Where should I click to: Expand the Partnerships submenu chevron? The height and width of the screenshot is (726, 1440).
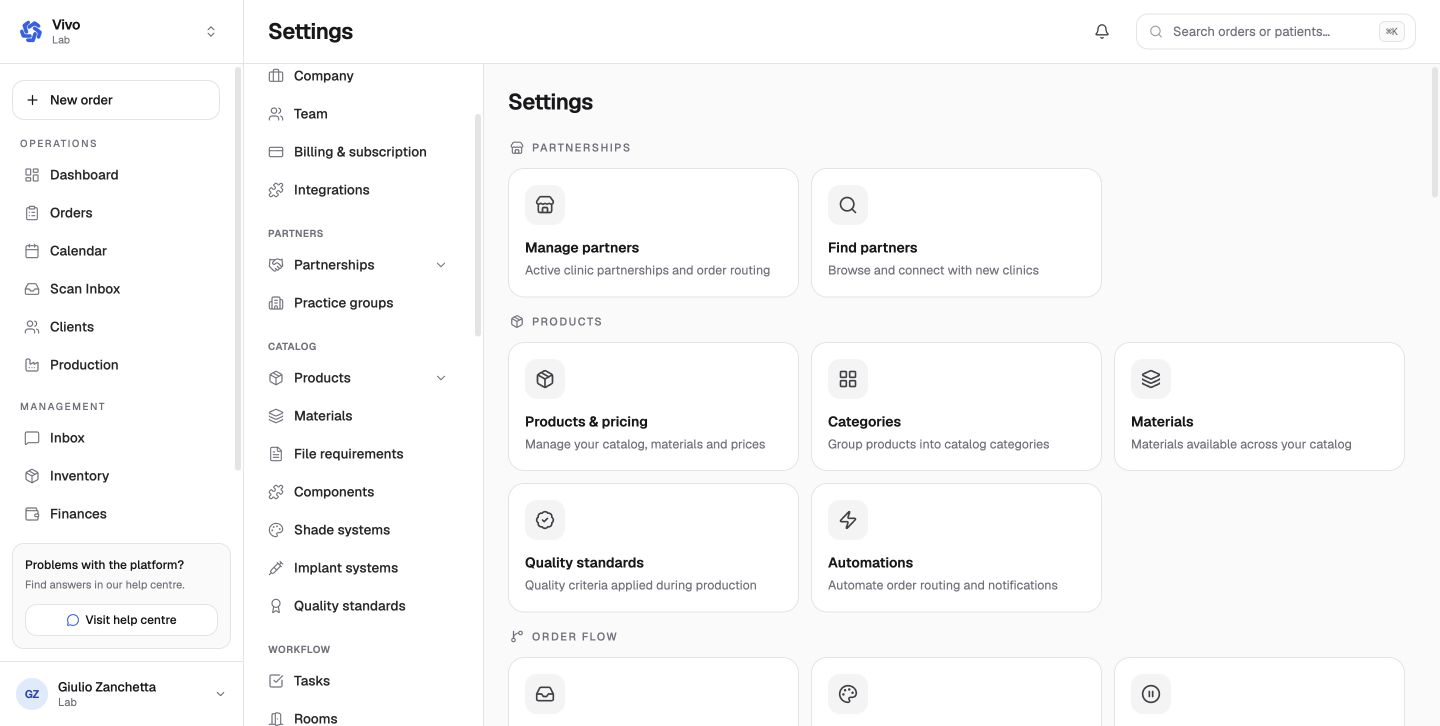(x=441, y=265)
